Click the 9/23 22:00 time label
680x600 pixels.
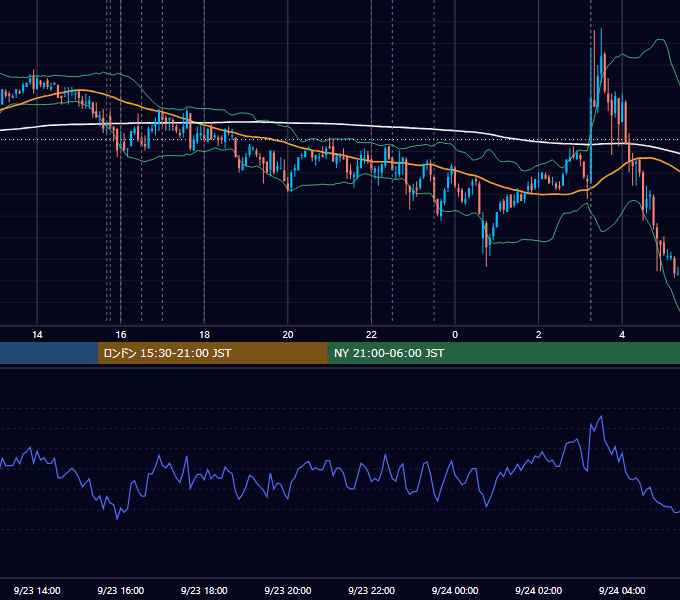point(371,590)
